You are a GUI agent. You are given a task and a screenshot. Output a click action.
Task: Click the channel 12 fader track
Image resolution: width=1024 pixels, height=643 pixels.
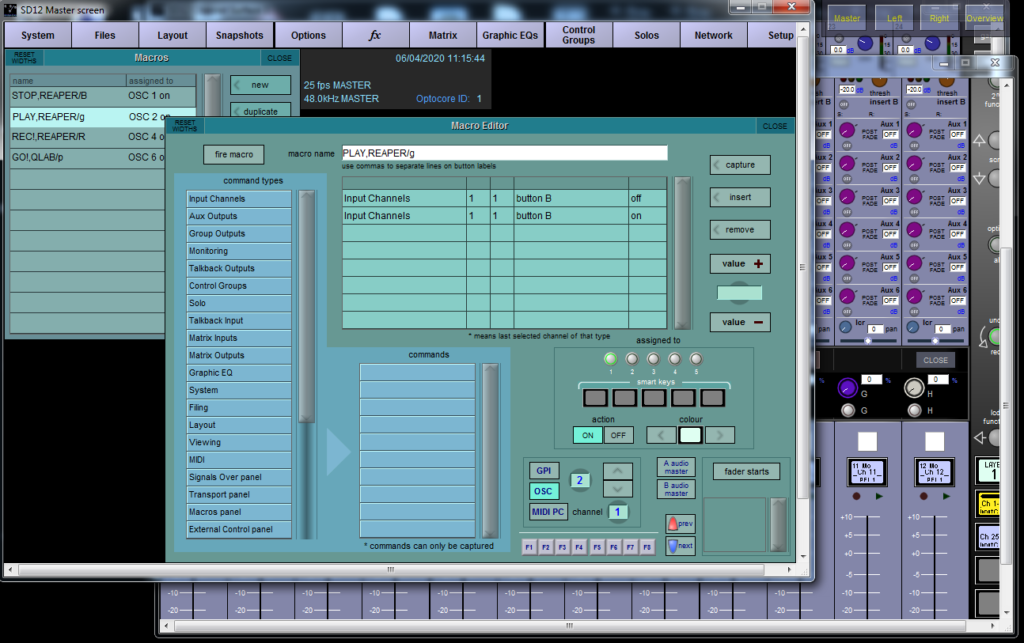coord(935,565)
